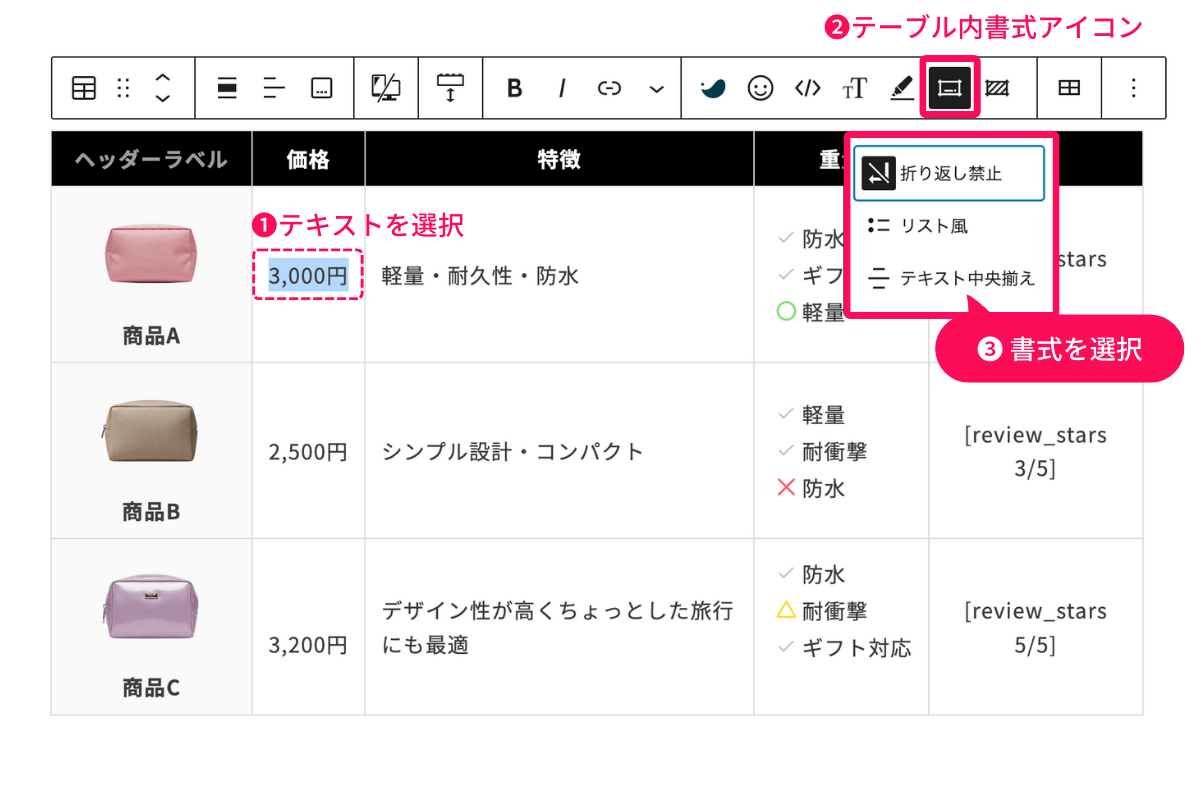Toggle the desktop/mobile visibility icon

(x=386, y=88)
